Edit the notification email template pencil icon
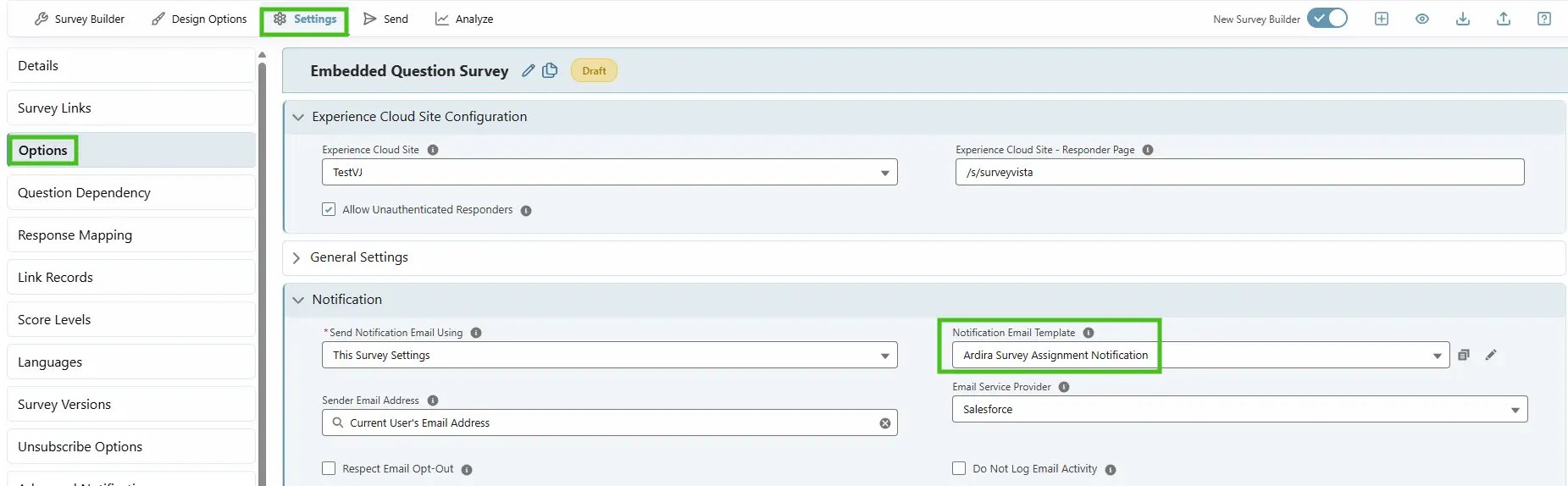 1491,355
